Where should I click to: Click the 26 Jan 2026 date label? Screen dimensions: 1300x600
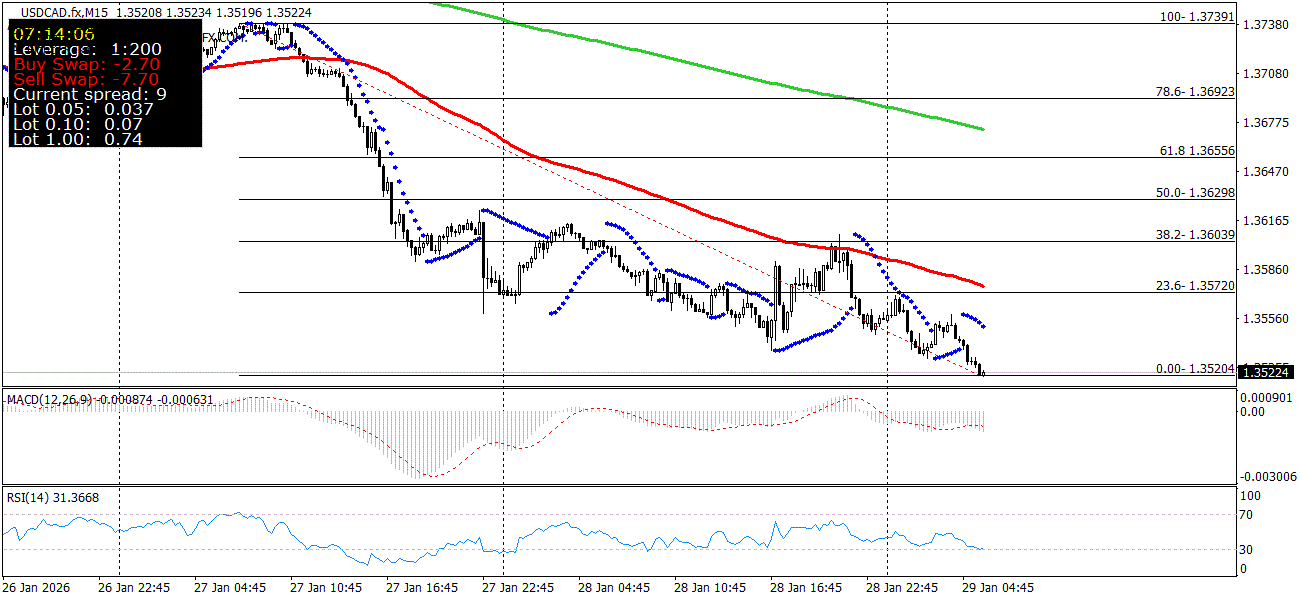coord(35,588)
